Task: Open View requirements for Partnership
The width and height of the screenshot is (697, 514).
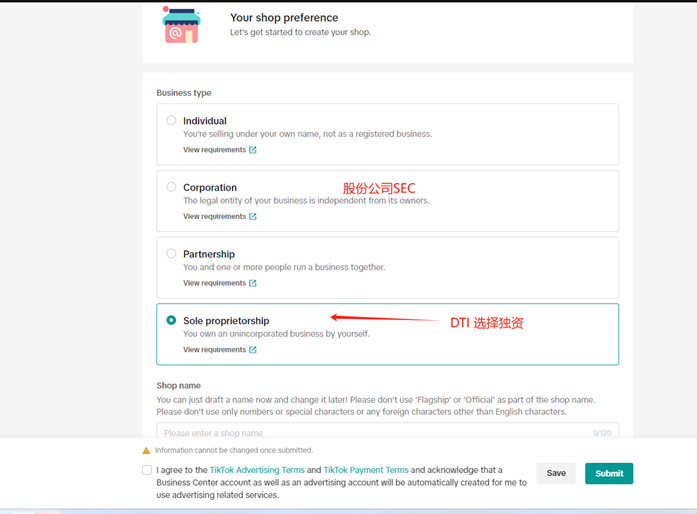Action: click(x=214, y=283)
